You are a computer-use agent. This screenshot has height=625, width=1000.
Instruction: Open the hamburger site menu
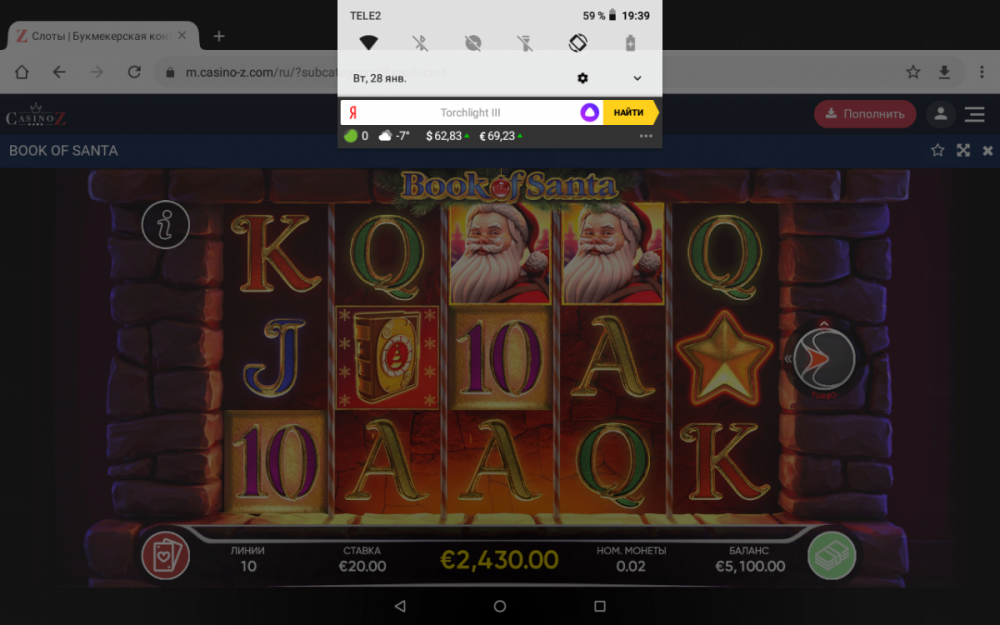pos(974,114)
